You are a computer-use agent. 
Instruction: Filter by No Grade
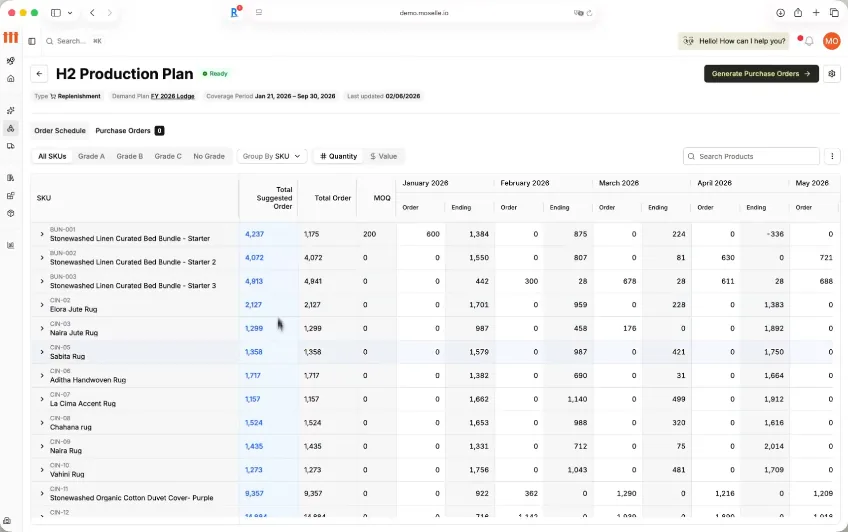click(x=209, y=156)
